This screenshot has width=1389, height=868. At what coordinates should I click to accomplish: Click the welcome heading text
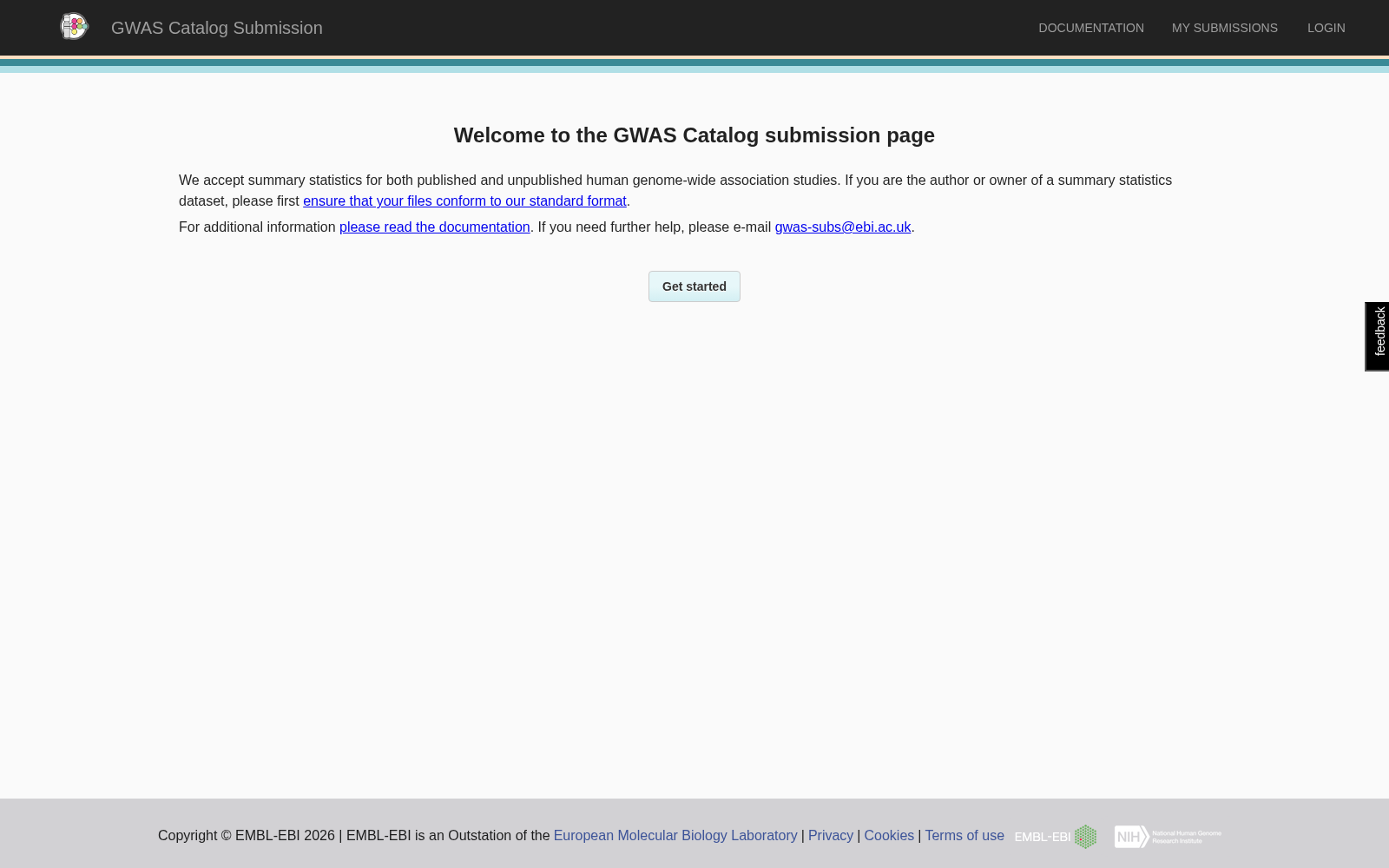(x=694, y=135)
